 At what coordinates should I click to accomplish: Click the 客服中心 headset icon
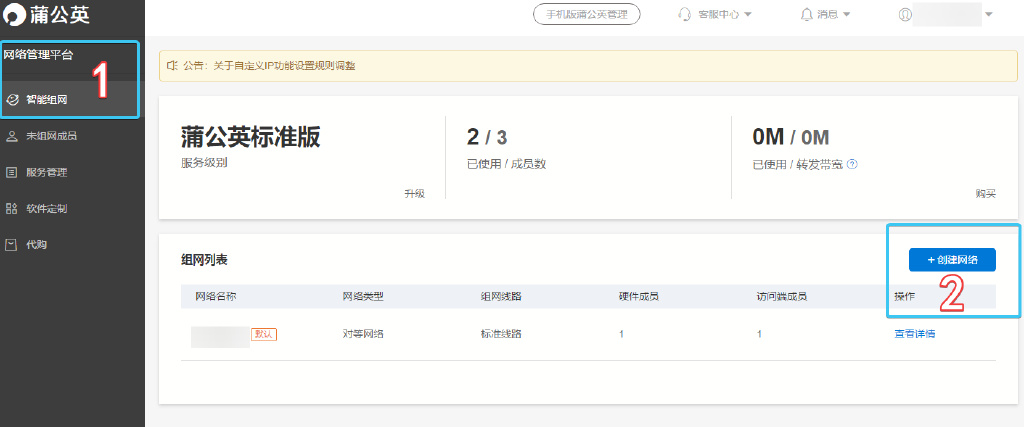point(685,14)
